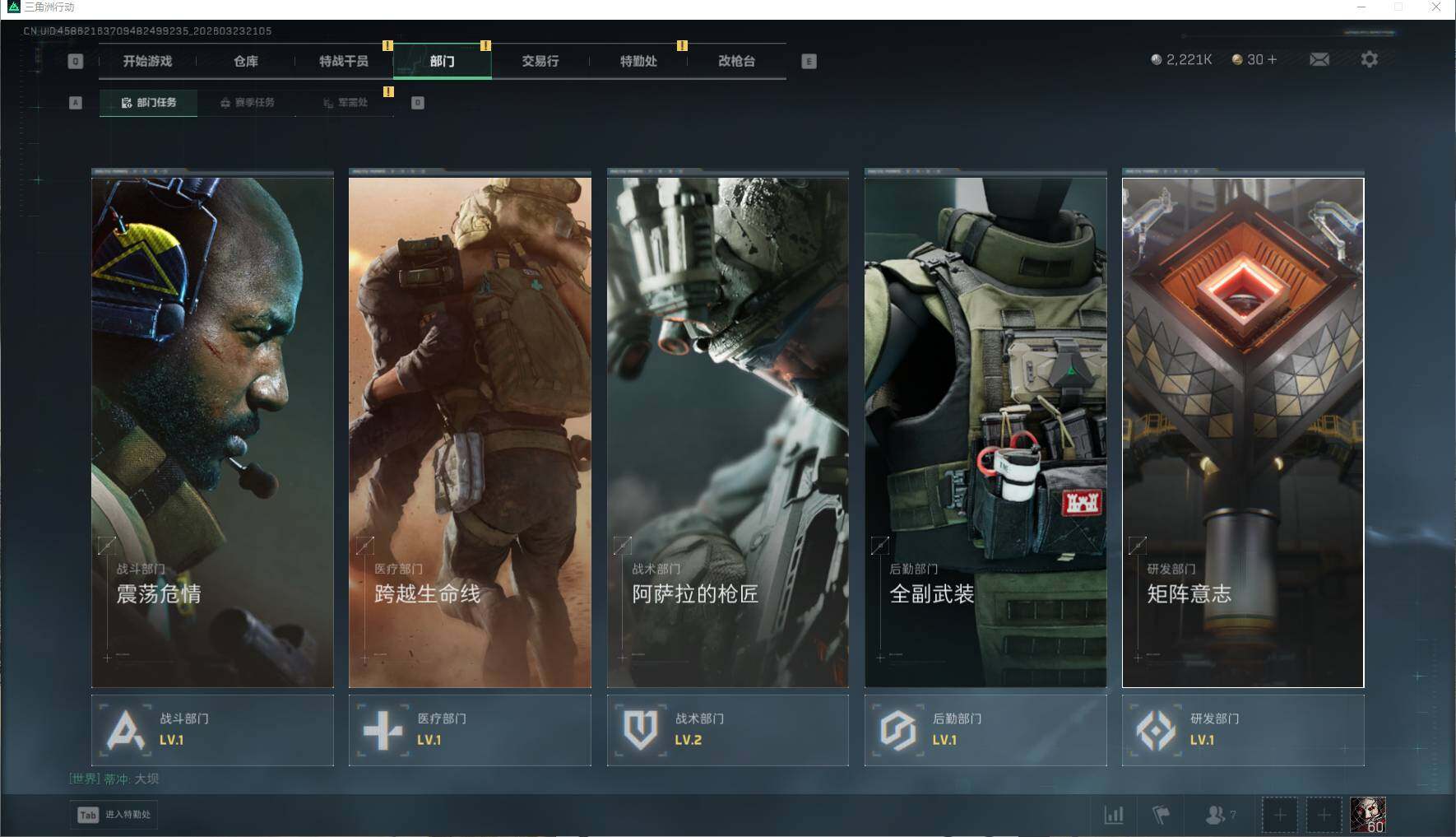Click the 后勤部门 hexagon logo icon
Image resolution: width=1456 pixels, height=837 pixels.
pyautogui.click(x=897, y=730)
